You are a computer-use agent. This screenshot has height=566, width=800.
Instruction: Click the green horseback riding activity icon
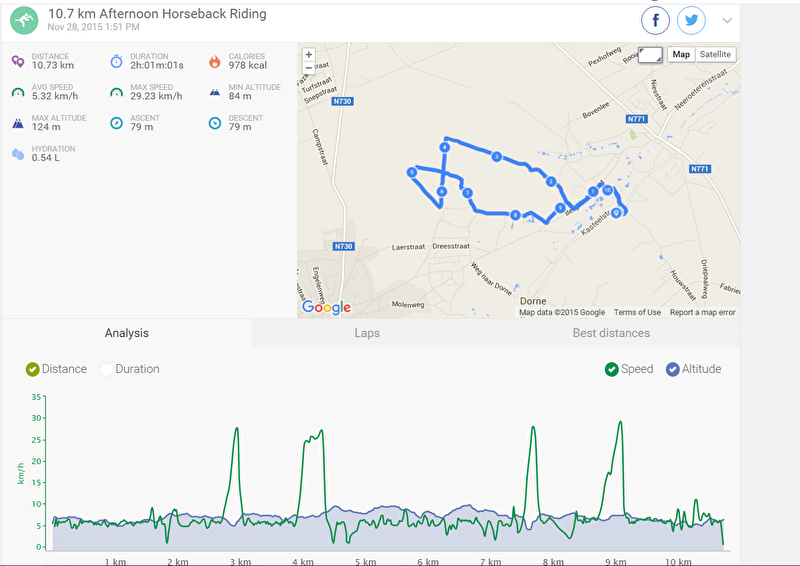pyautogui.click(x=24, y=20)
